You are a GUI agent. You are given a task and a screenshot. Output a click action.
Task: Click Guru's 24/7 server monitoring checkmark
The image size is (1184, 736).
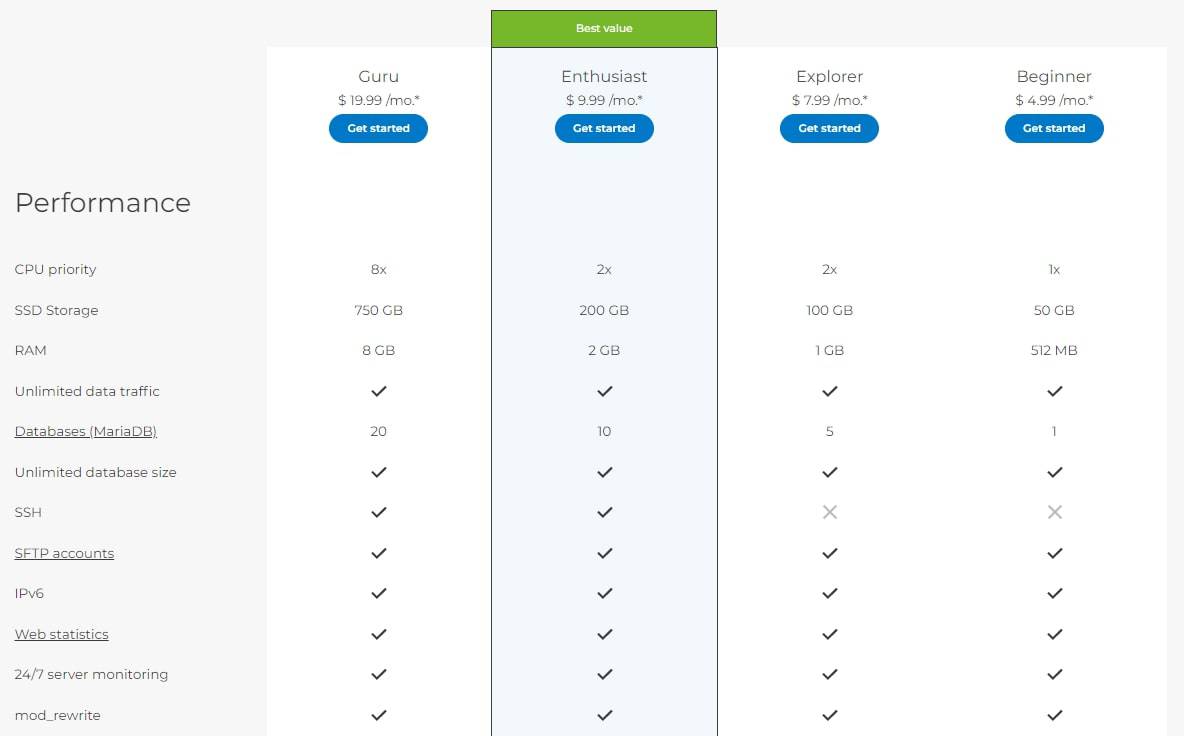pyautogui.click(x=379, y=674)
